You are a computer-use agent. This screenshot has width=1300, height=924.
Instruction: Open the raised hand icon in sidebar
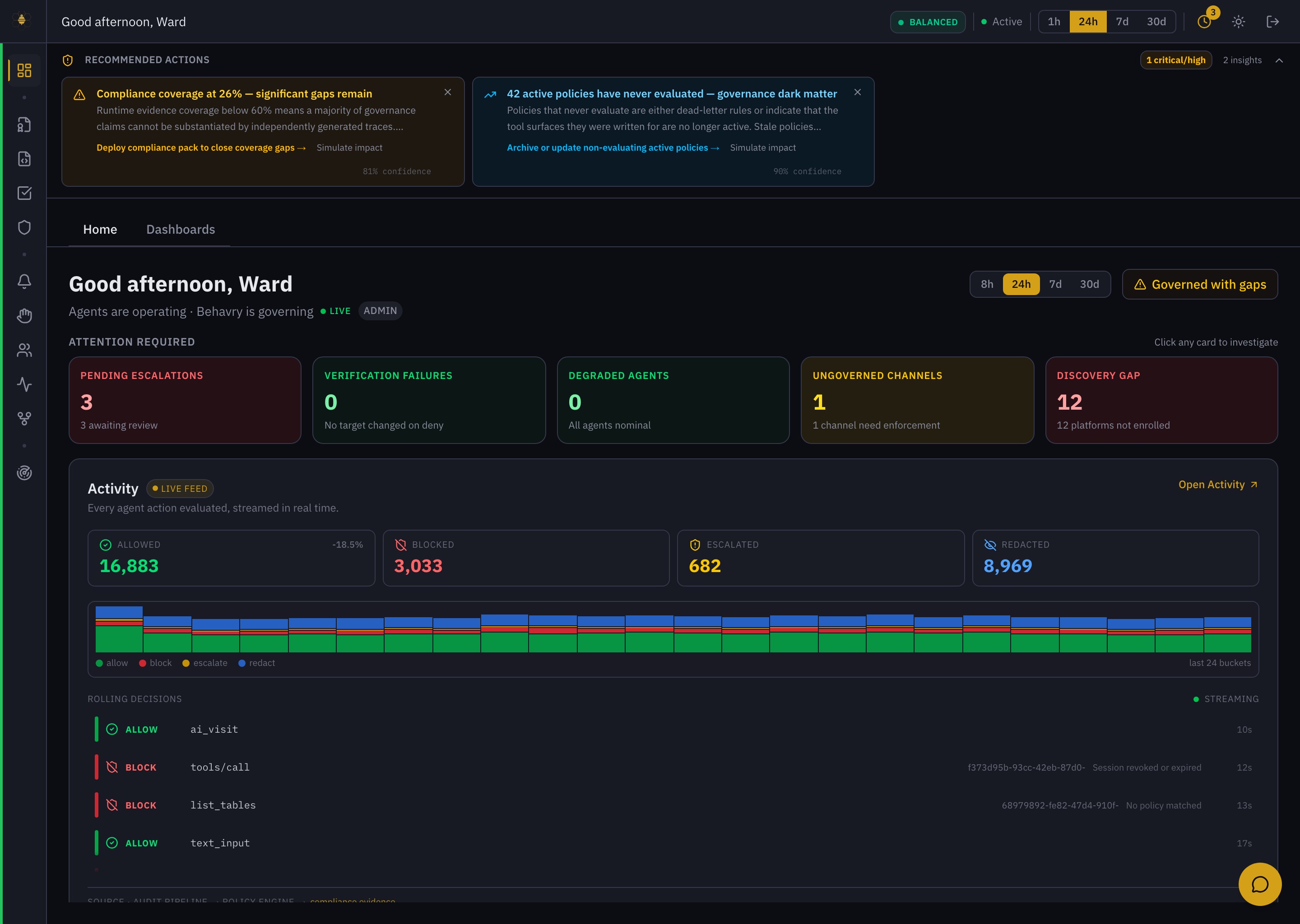click(24, 316)
